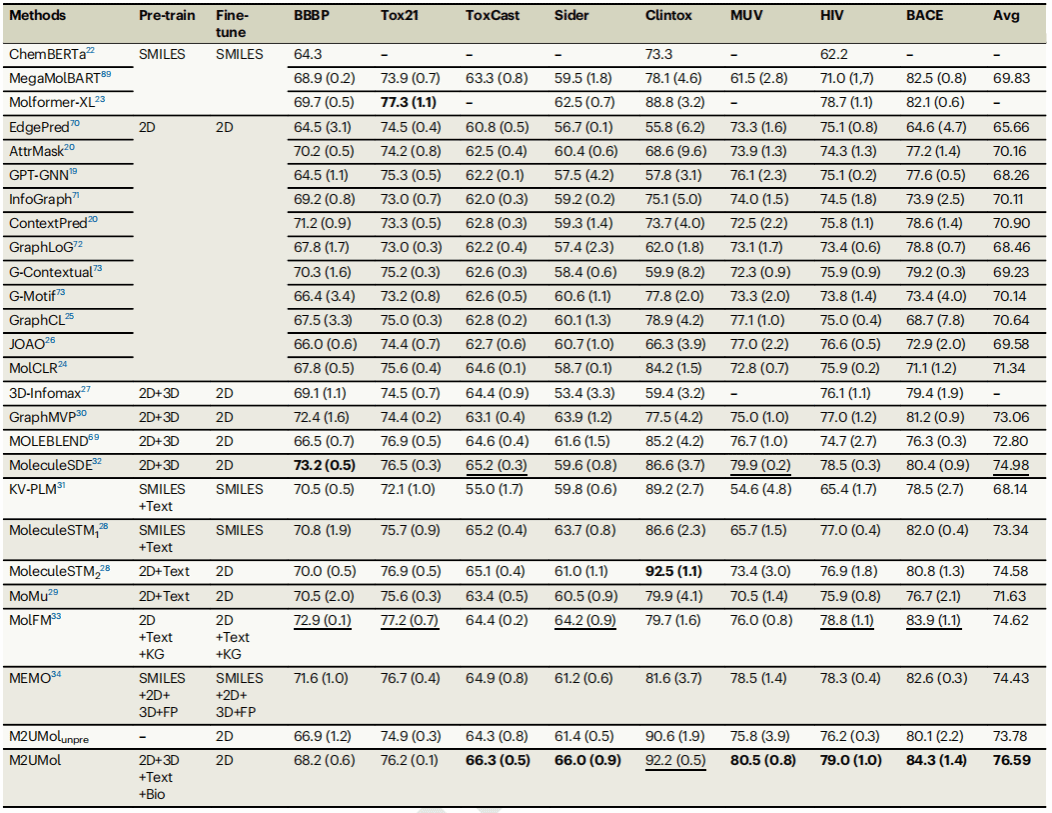1052x813 pixels.
Task: Click the KV-PLM method name
Action: click(x=32, y=489)
